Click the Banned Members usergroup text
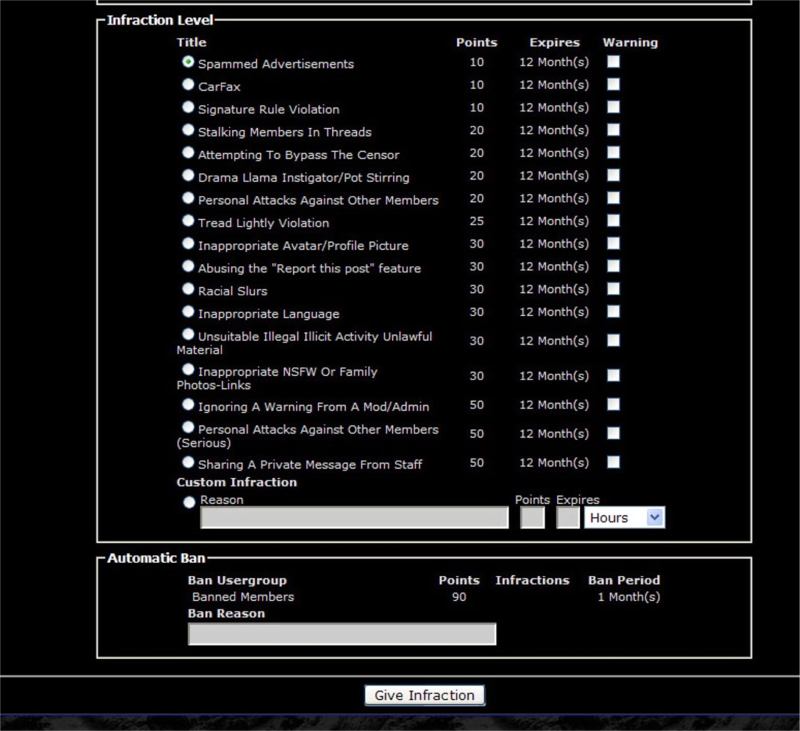This screenshot has height=731, width=800. click(243, 597)
